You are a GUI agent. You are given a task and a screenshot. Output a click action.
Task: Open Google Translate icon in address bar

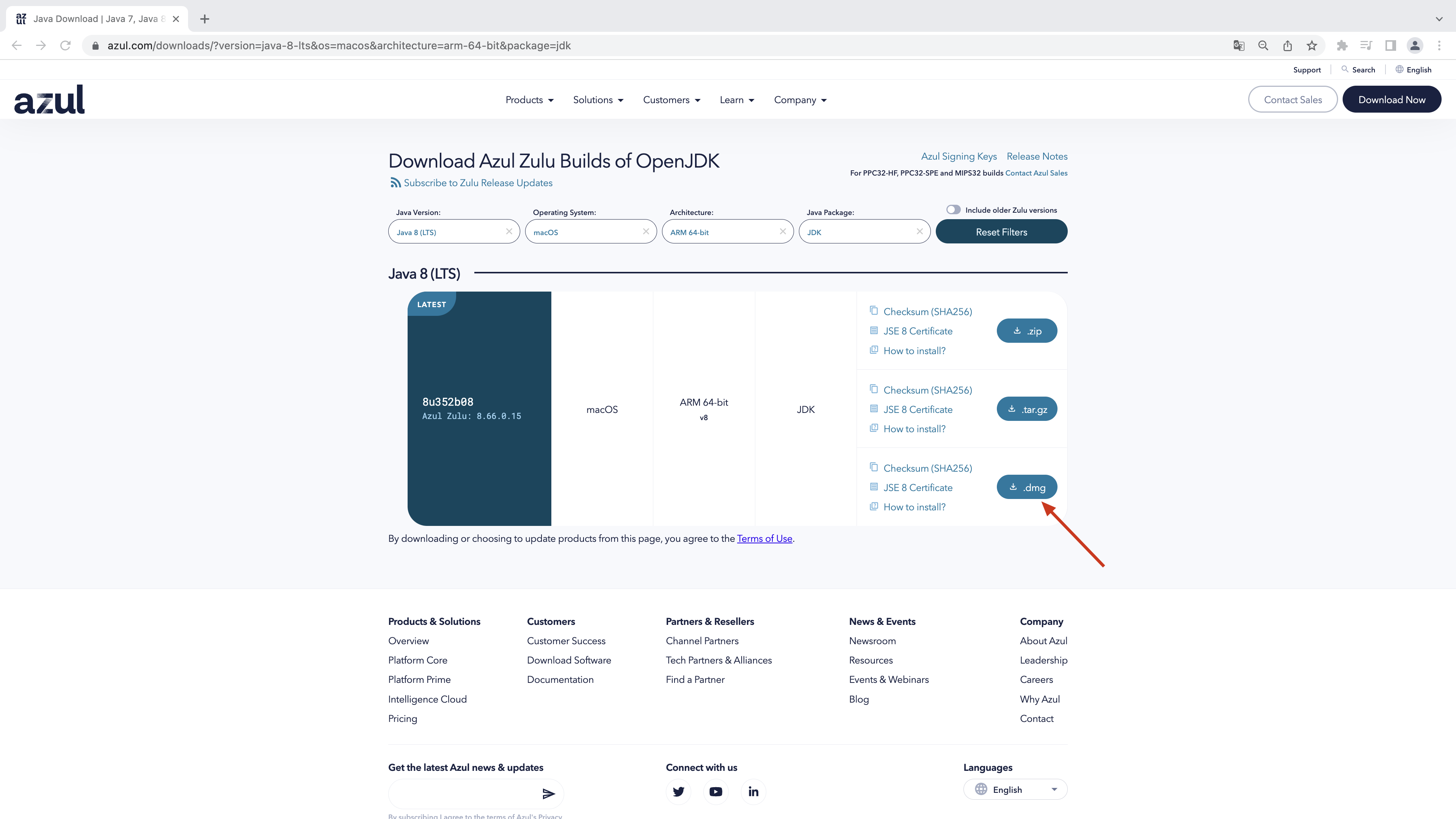pyautogui.click(x=1238, y=45)
